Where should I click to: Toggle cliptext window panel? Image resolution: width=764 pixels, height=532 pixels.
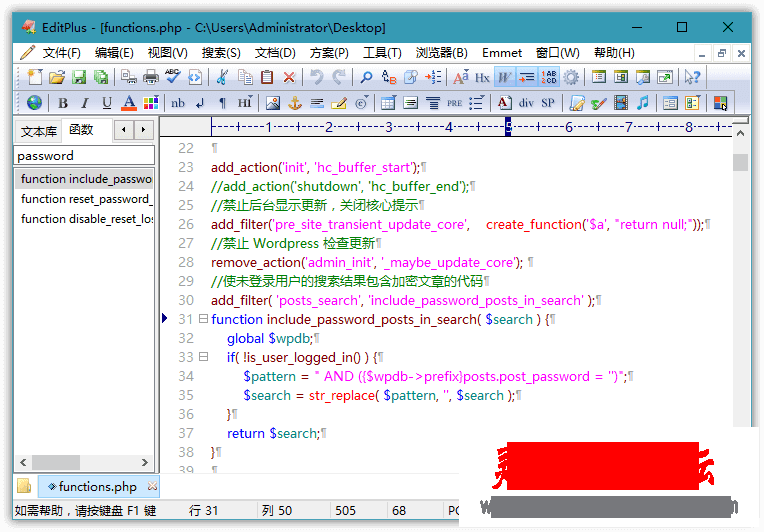[x=621, y=77]
